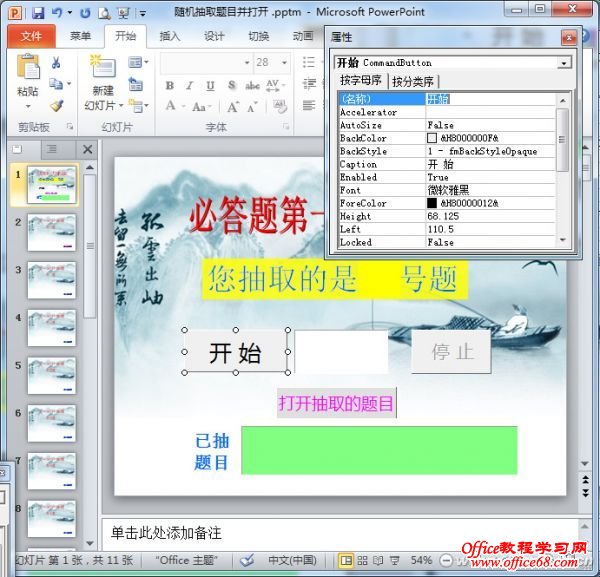Switch to Outline pane tab

pos(52,149)
